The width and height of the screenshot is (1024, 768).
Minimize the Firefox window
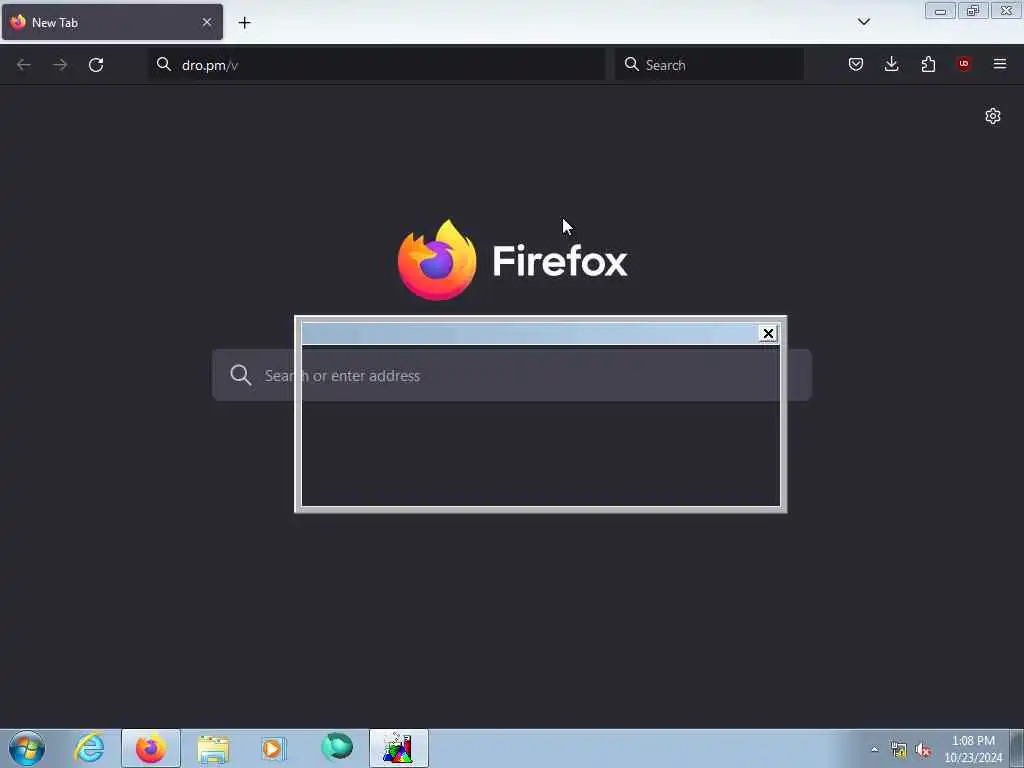[x=940, y=11]
